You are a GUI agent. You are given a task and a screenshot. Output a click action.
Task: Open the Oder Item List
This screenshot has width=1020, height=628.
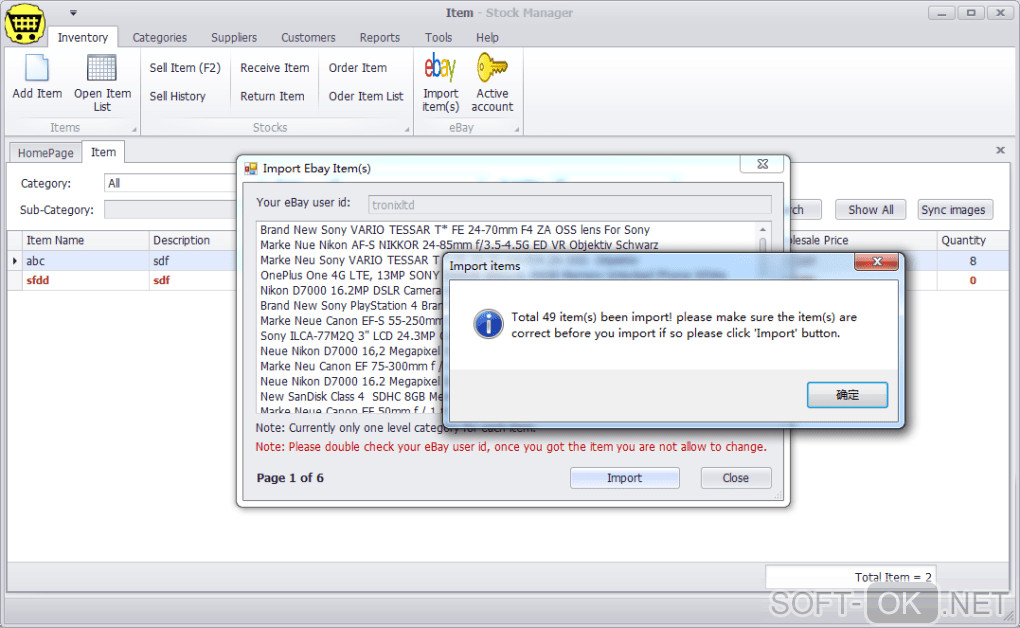(366, 96)
